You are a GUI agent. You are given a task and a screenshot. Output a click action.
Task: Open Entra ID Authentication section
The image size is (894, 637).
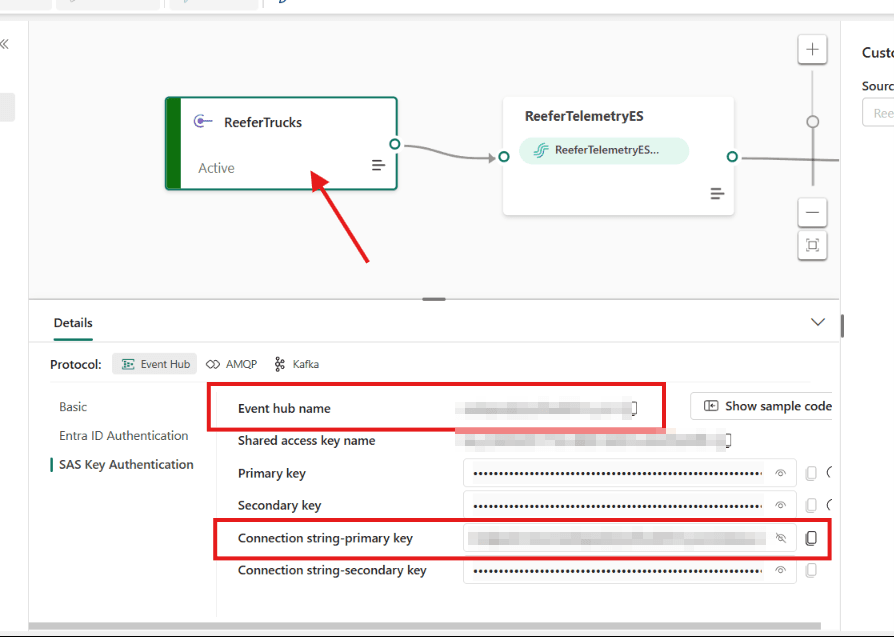click(x=124, y=436)
